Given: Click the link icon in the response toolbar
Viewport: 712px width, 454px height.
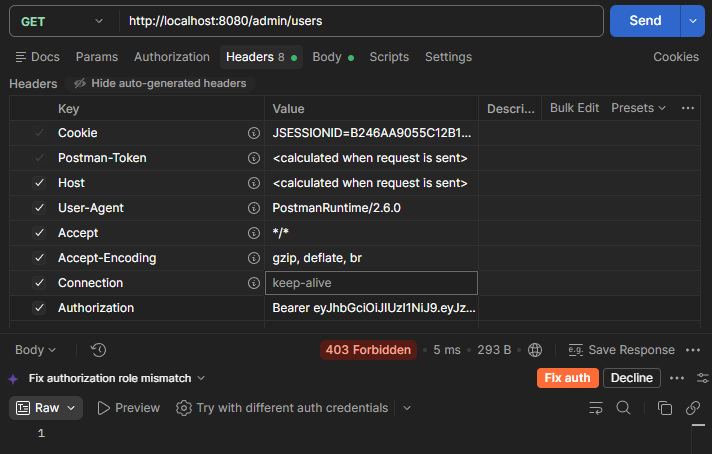Looking at the screenshot, I should pyautogui.click(x=693, y=408).
